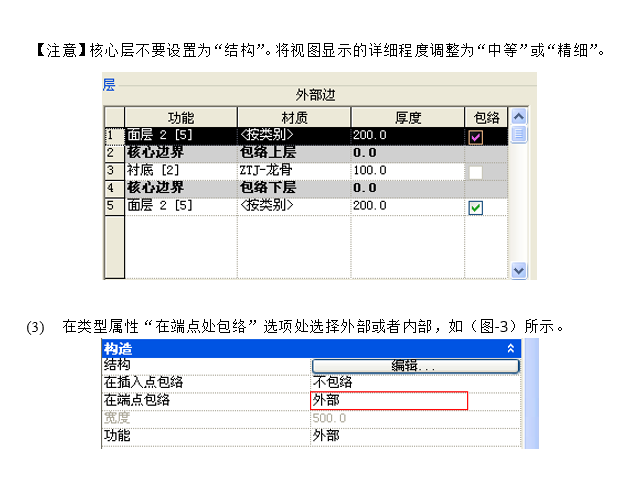
Task: Select the ZTJ-龙骨 material cell
Action: 293,171
